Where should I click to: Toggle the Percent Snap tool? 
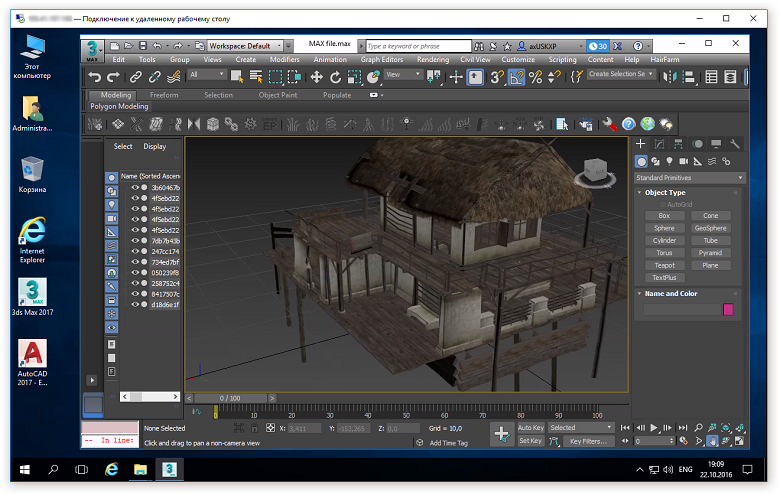(535, 76)
